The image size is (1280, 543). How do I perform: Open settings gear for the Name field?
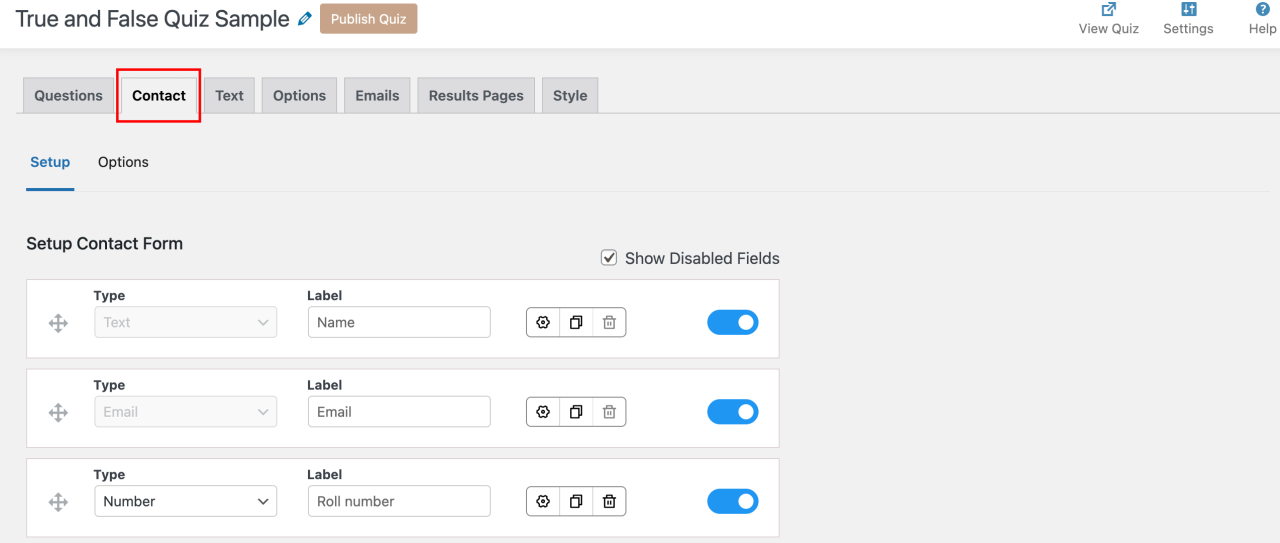[x=543, y=322]
